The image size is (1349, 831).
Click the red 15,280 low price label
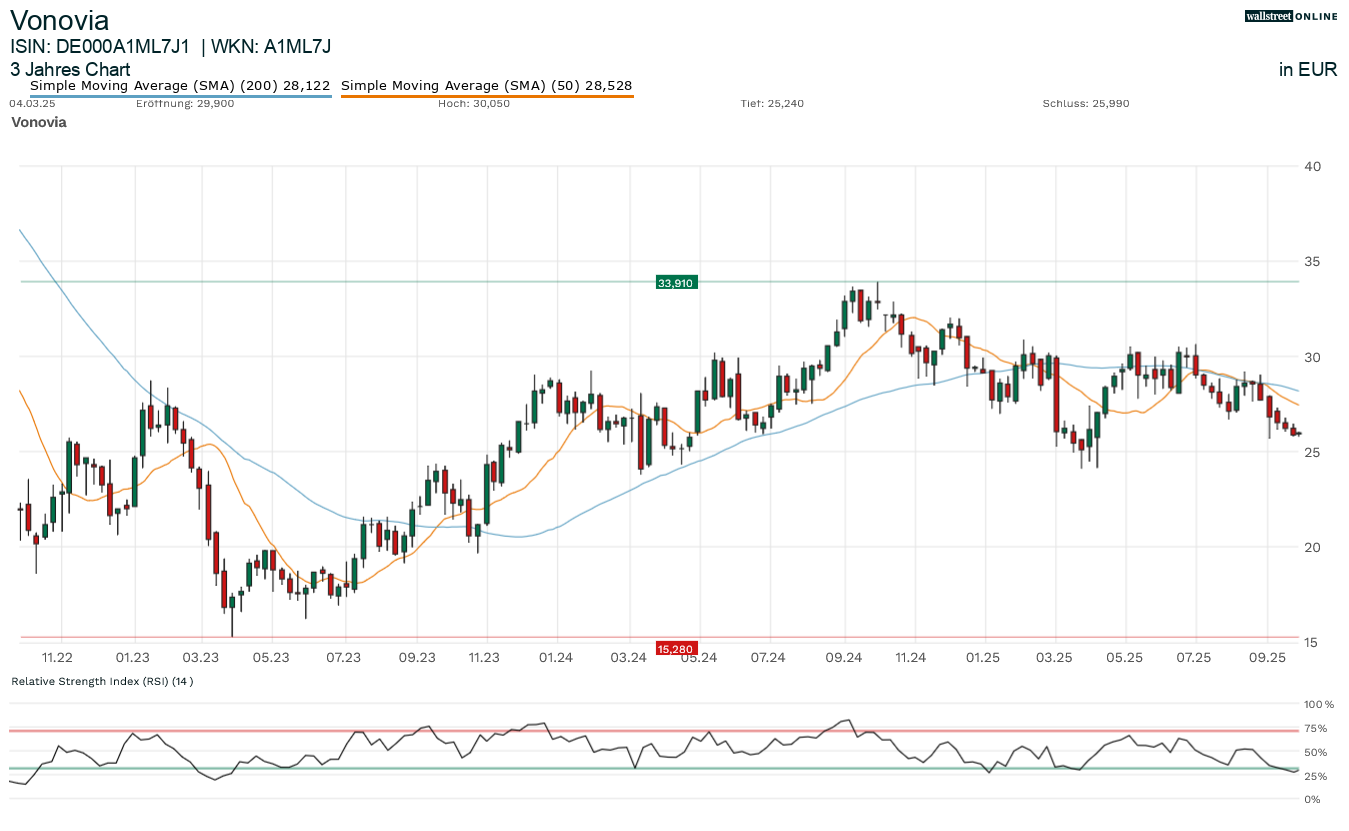pyautogui.click(x=675, y=649)
